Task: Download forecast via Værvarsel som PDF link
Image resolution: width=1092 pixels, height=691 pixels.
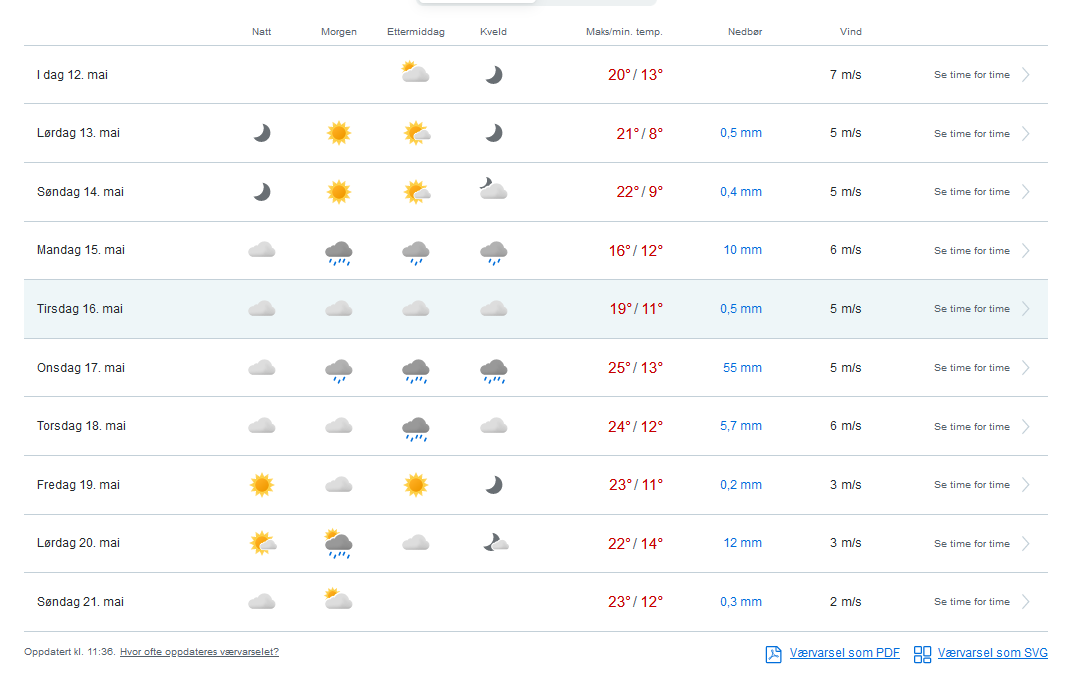Action: click(x=844, y=654)
